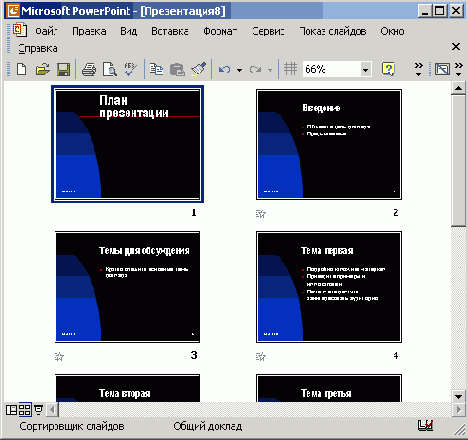468x440 pixels.
Task: Toggle the grid display button
Action: 290,69
